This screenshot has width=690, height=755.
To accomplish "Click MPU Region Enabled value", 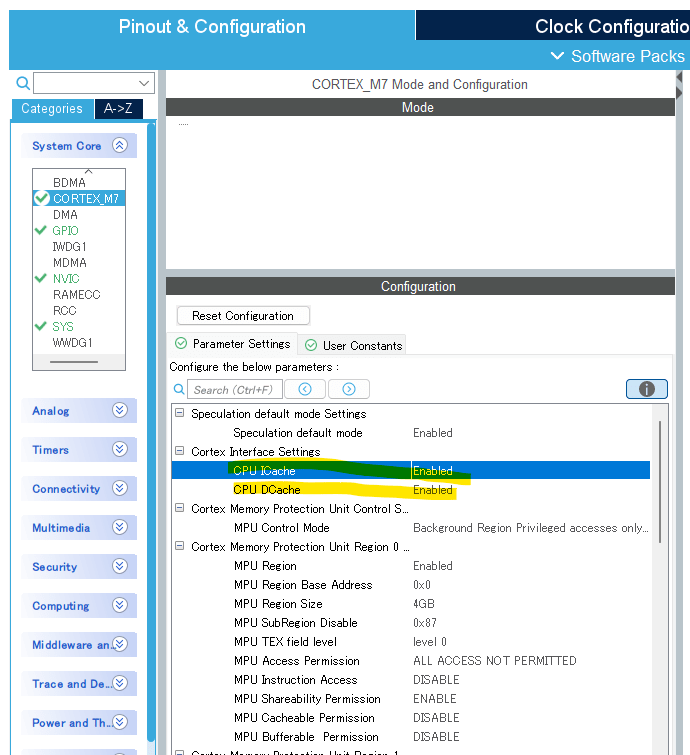I will click(x=433, y=566).
